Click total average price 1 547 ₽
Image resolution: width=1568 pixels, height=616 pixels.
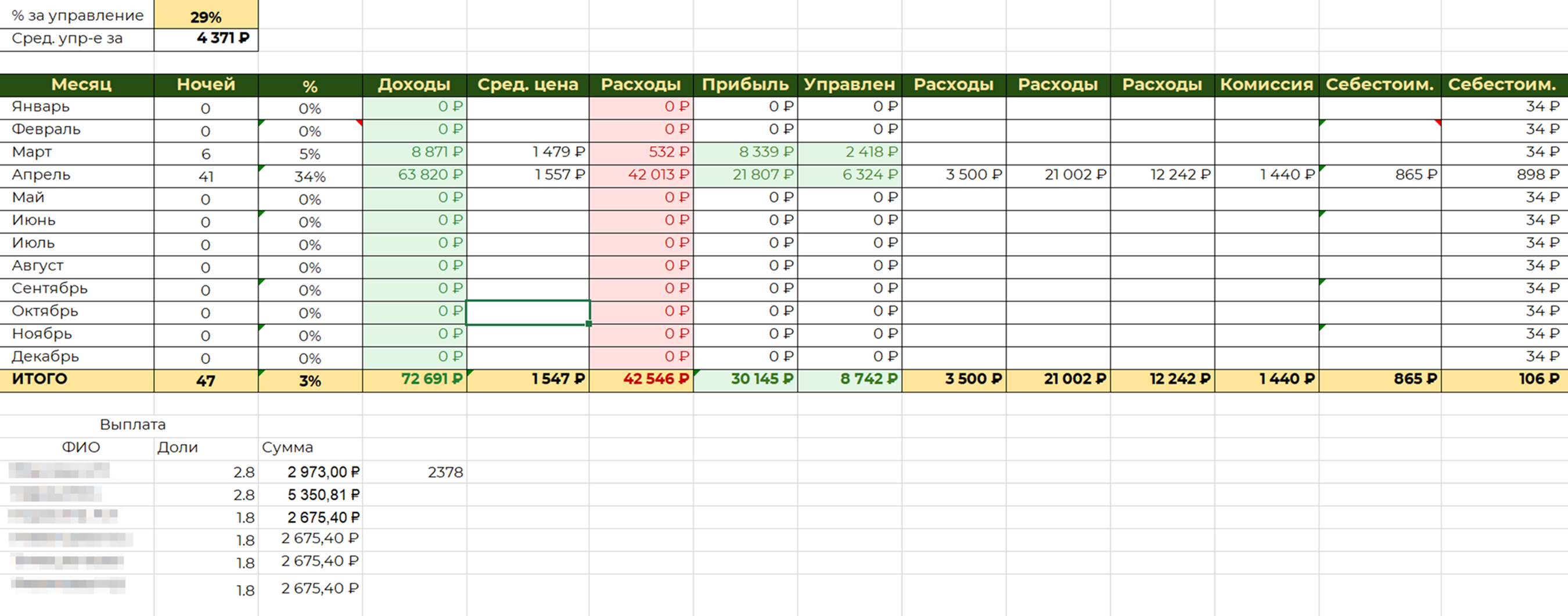click(x=528, y=380)
